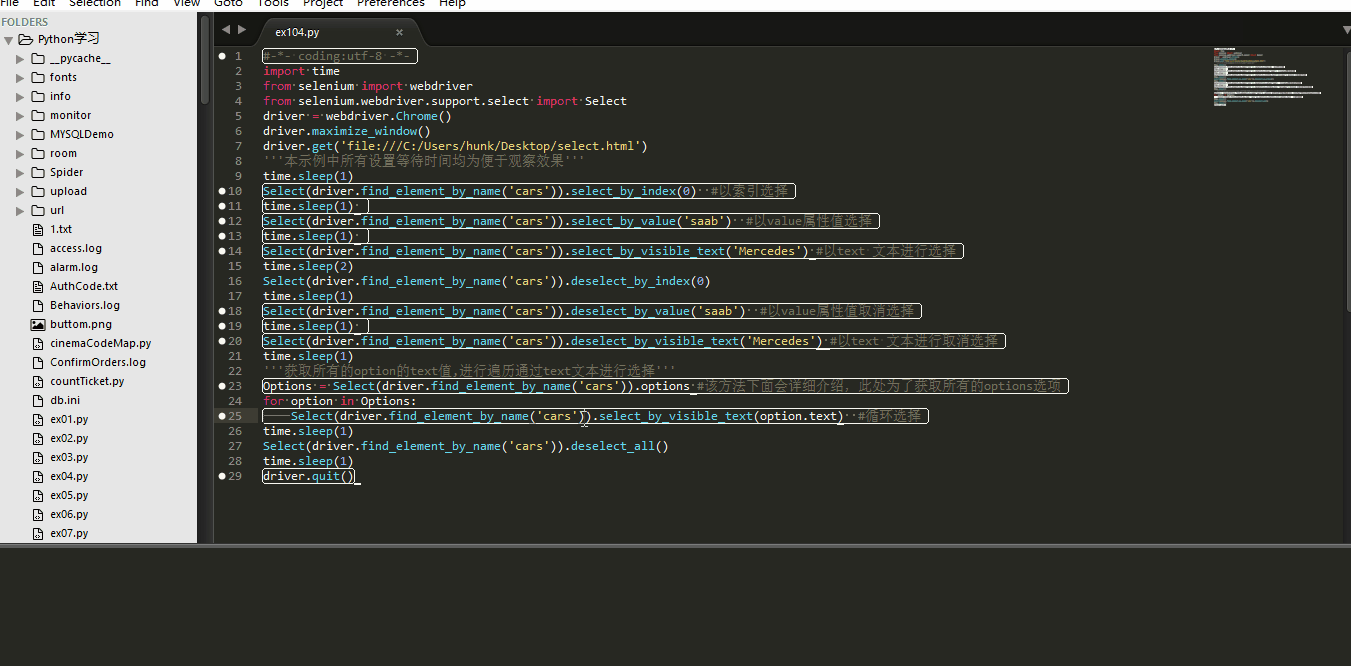Click the FOLDERS sidebar heading

point(25,22)
